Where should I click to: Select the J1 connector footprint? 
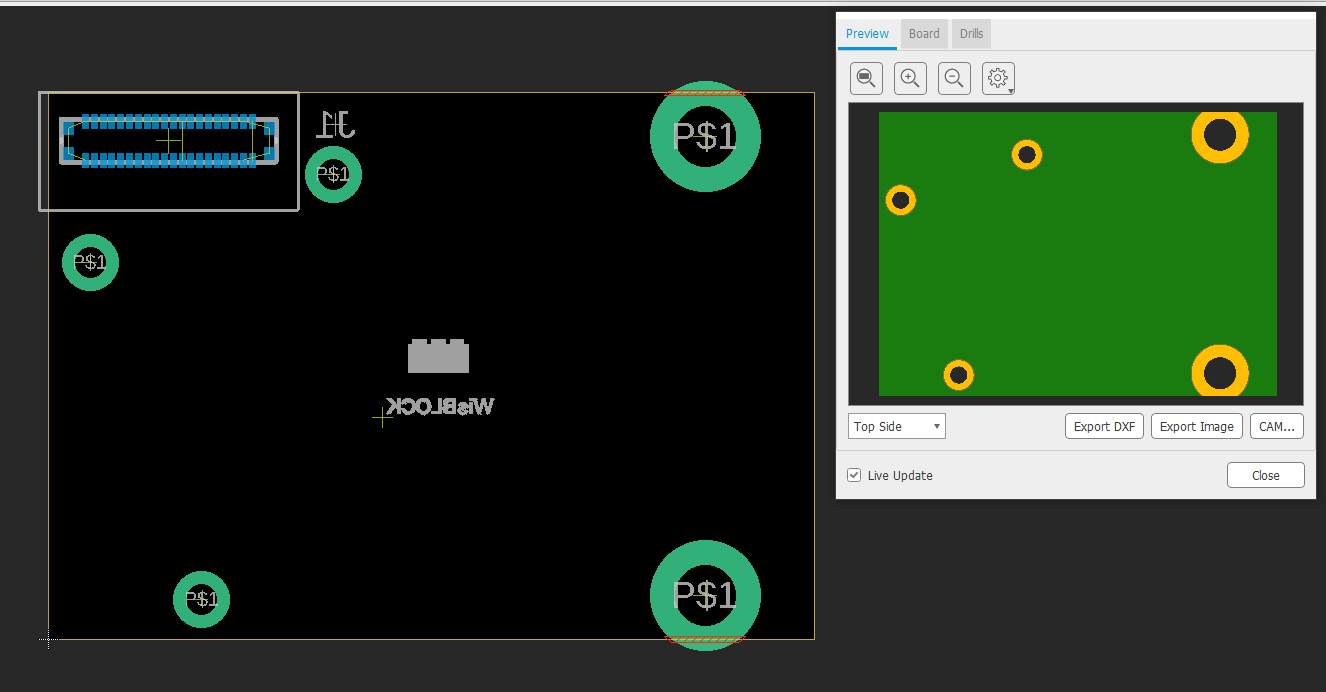point(168,140)
